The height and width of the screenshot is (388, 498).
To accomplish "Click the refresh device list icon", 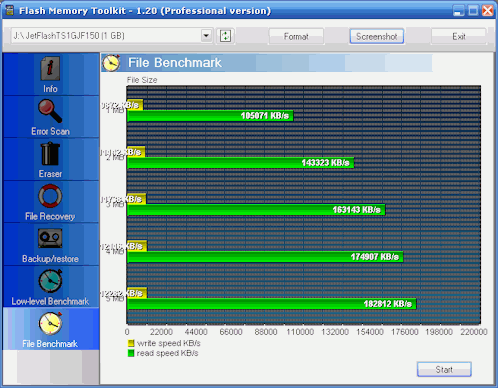I will tap(226, 36).
